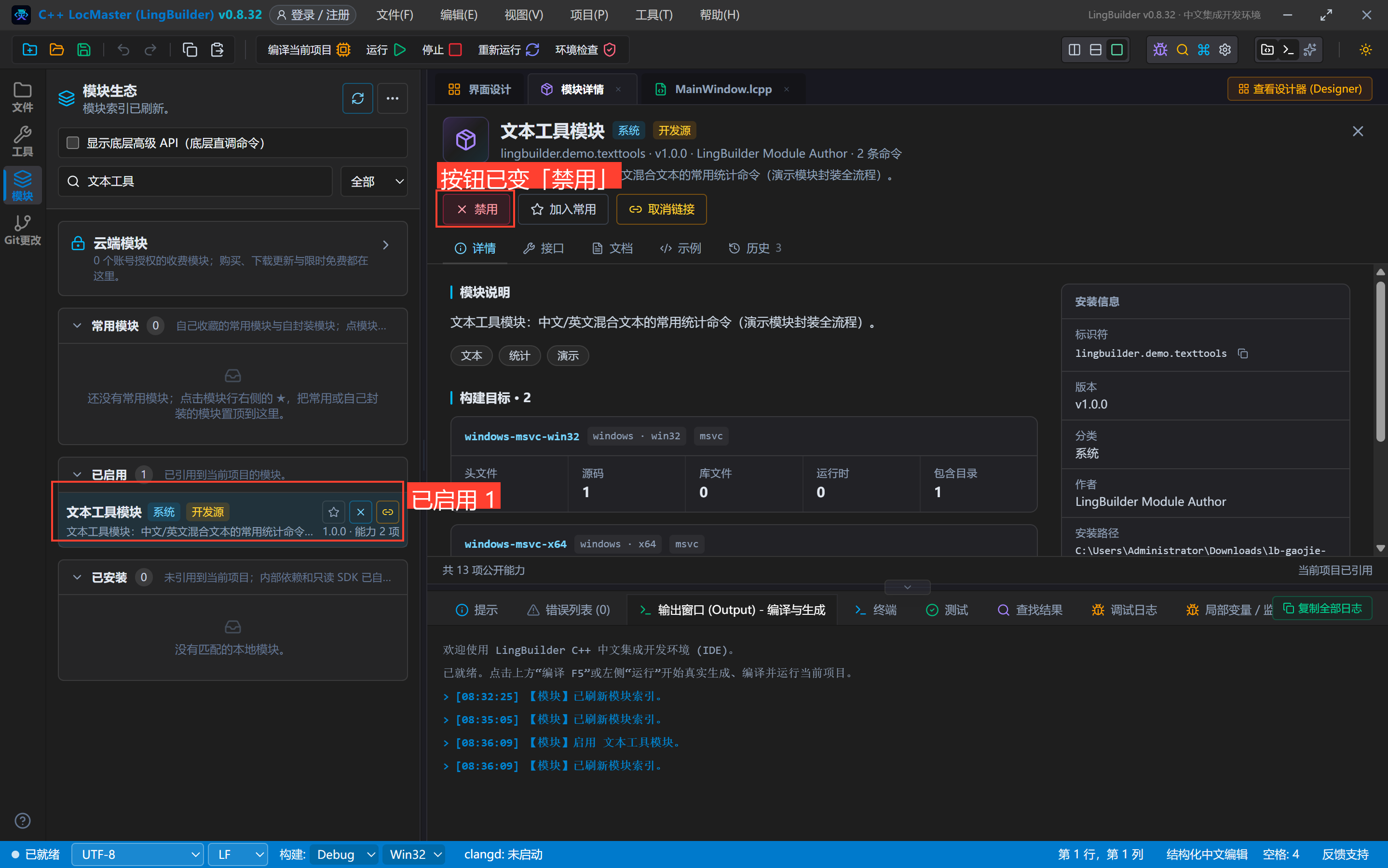
Task: Click the 取消链接 button
Action: (x=661, y=209)
